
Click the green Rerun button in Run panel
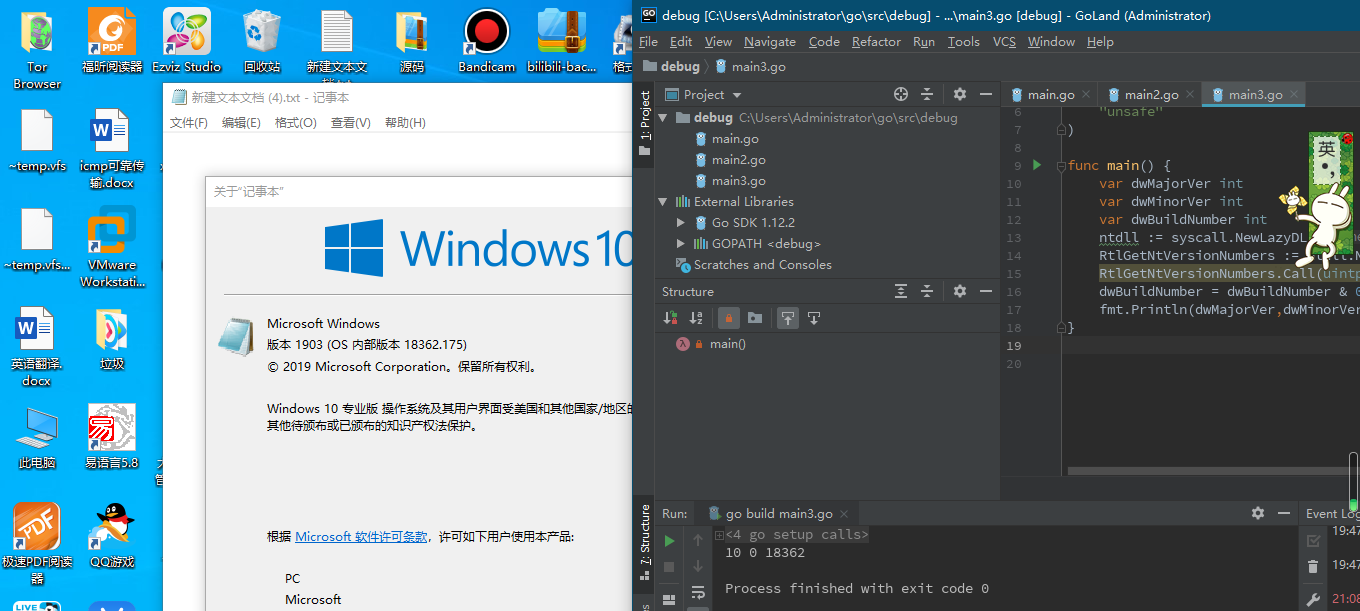point(669,541)
